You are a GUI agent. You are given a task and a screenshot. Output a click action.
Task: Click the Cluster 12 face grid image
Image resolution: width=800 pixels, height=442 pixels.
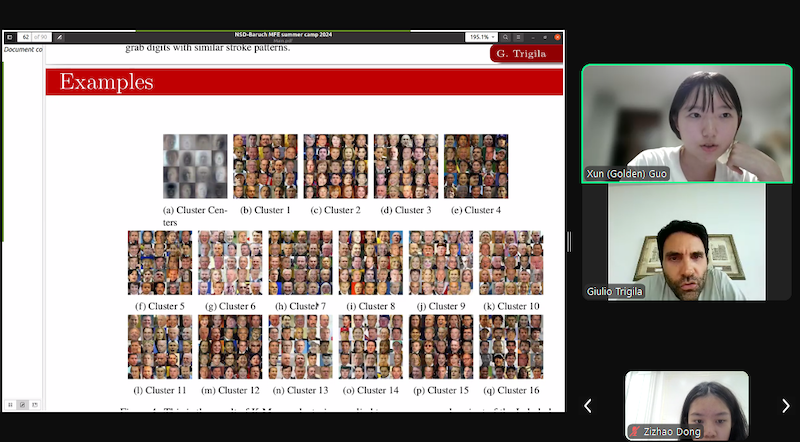coord(230,347)
